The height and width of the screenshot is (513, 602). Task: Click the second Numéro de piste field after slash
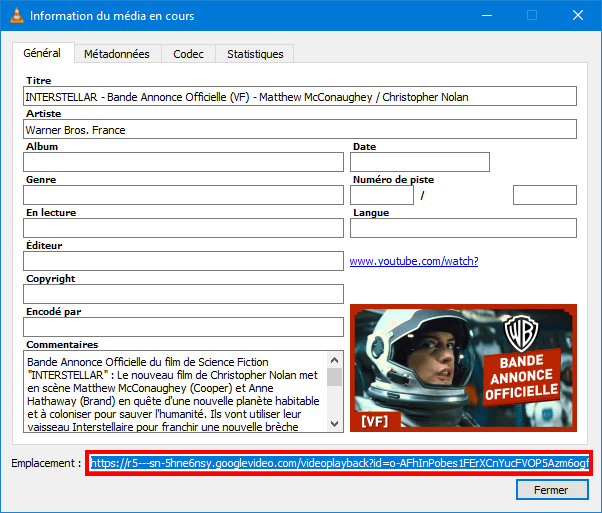click(x=544, y=195)
